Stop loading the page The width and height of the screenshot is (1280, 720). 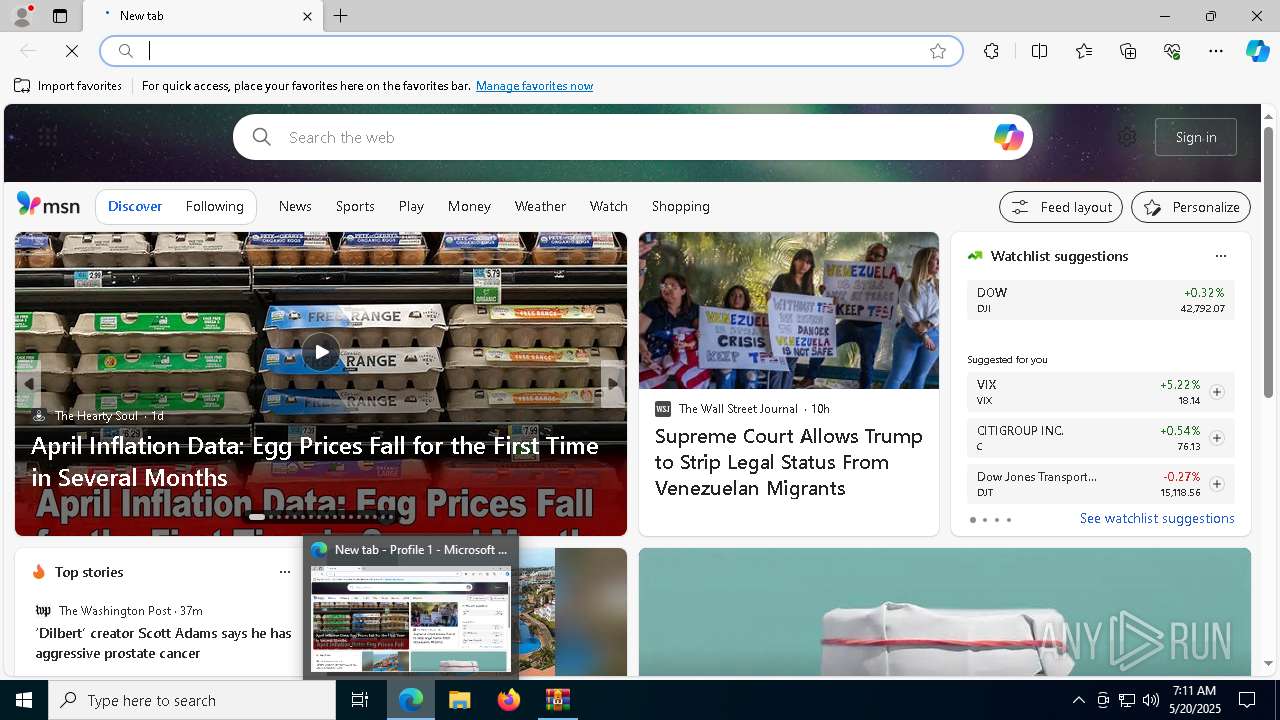click(x=72, y=51)
